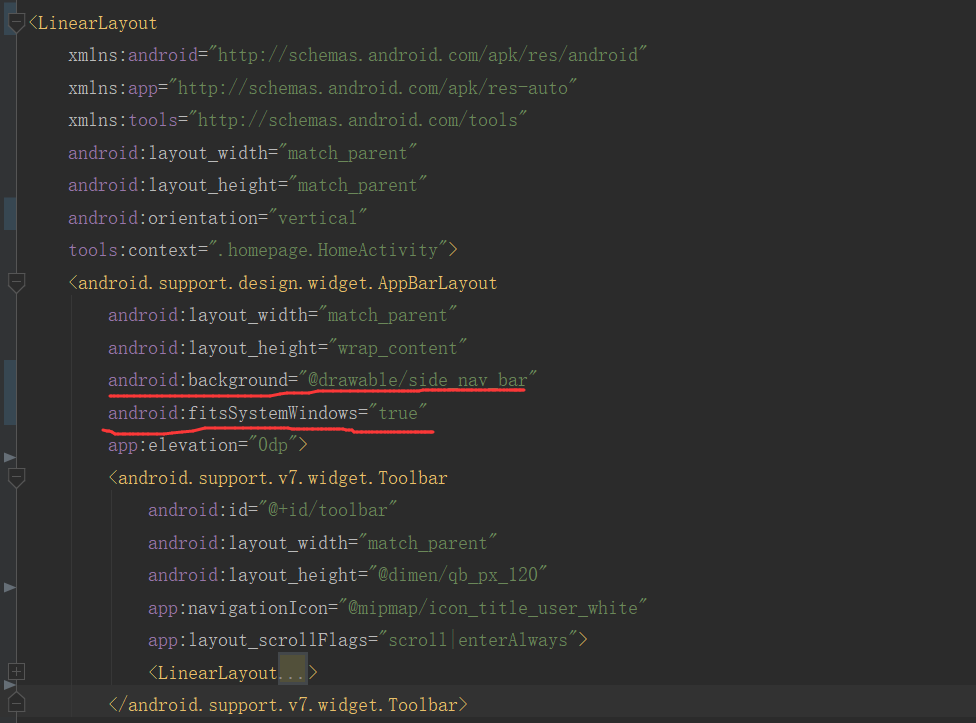Click the "scroll|enterAlways" scrollFlags value

(x=477, y=640)
